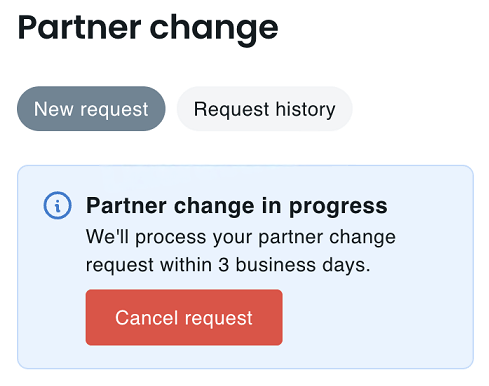
Task: Click the blue info circle icon
Action: (57, 205)
